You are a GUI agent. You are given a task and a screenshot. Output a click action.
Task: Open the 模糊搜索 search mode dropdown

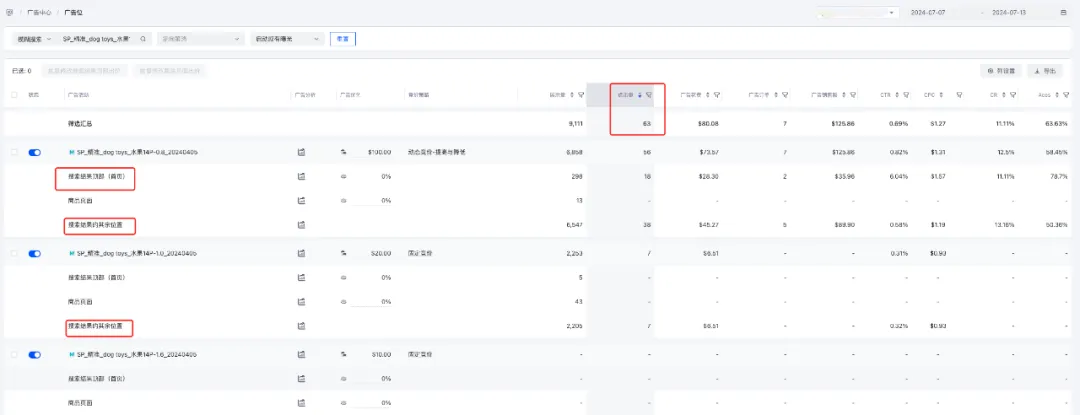click(x=34, y=39)
